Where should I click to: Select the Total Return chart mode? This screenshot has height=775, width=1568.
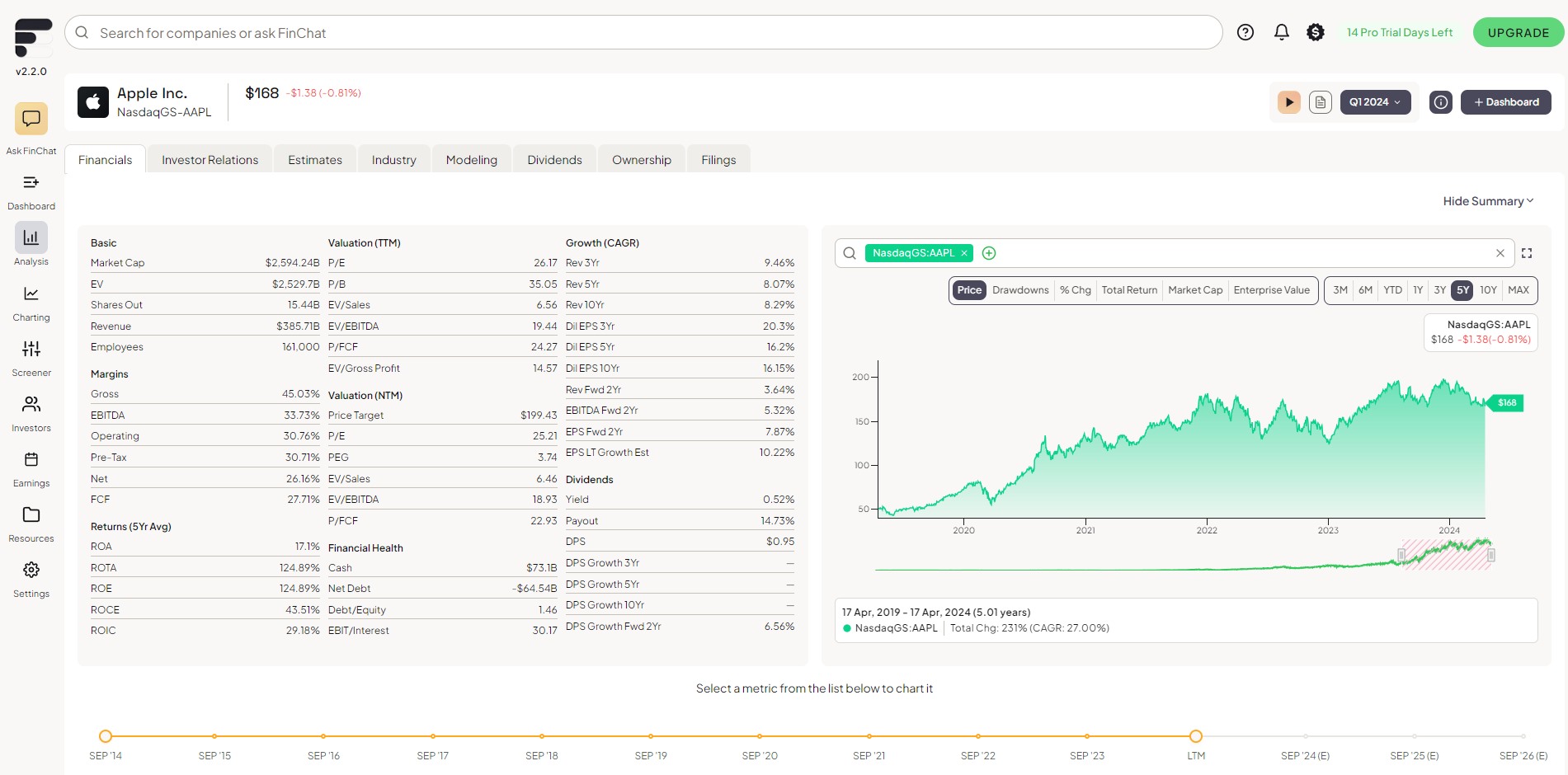tap(1129, 290)
